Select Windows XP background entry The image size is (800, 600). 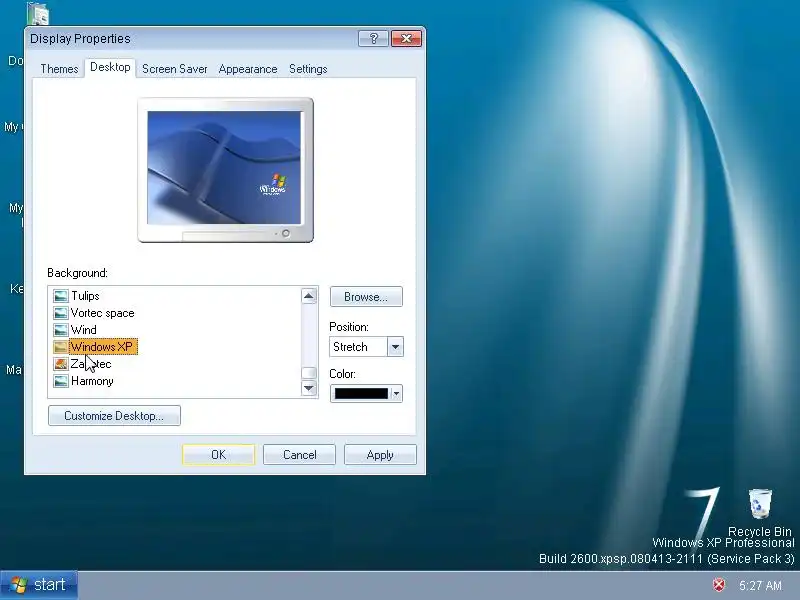pyautogui.click(x=102, y=347)
